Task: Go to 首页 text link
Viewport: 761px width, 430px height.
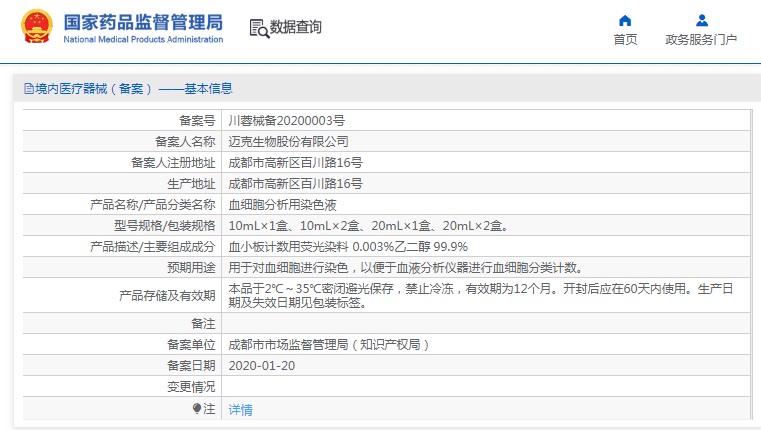Action: [x=625, y=40]
